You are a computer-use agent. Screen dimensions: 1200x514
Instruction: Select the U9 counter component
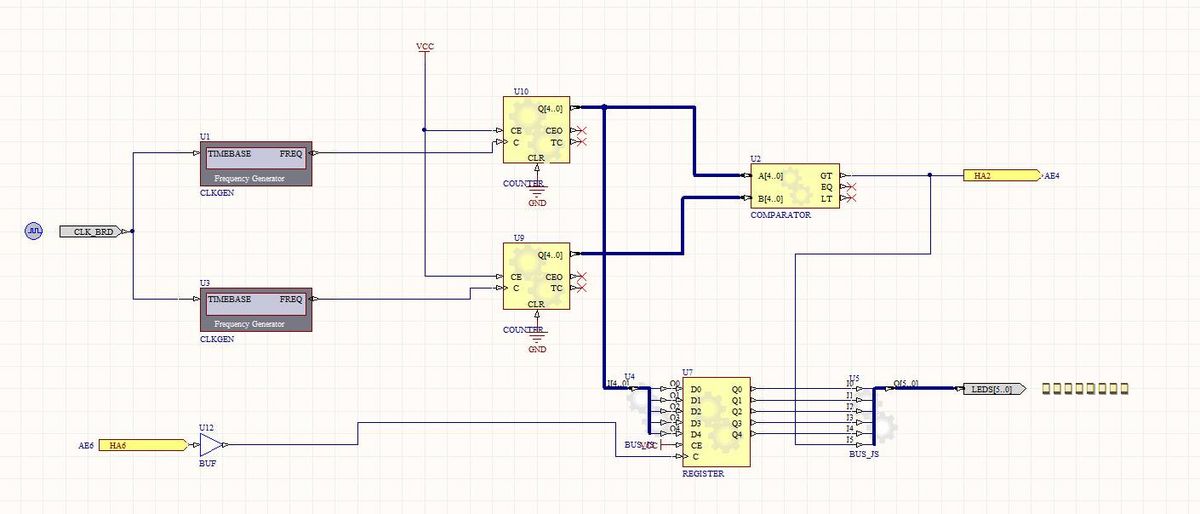coord(535,278)
